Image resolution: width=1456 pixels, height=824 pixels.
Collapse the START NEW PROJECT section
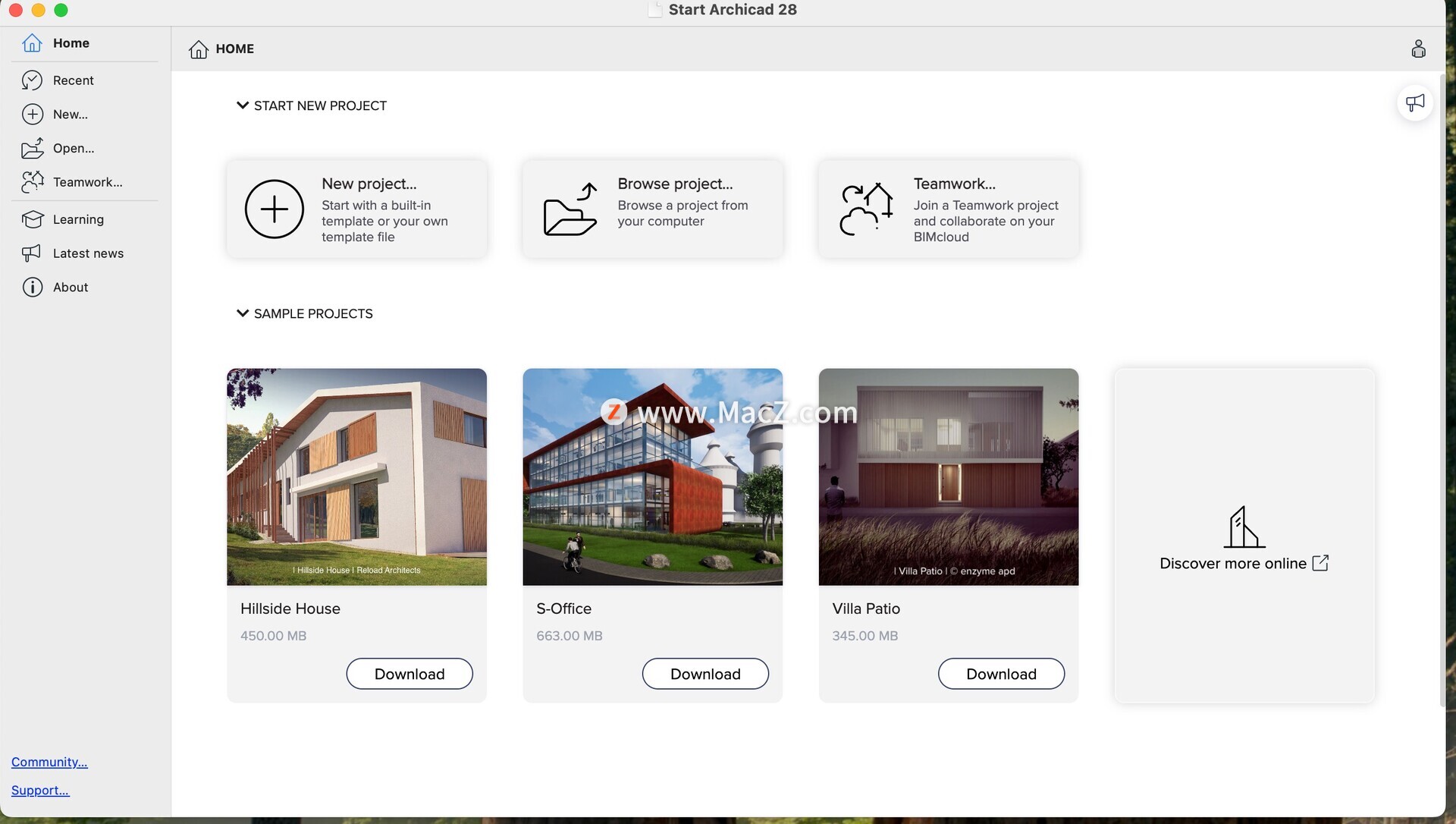(x=243, y=105)
